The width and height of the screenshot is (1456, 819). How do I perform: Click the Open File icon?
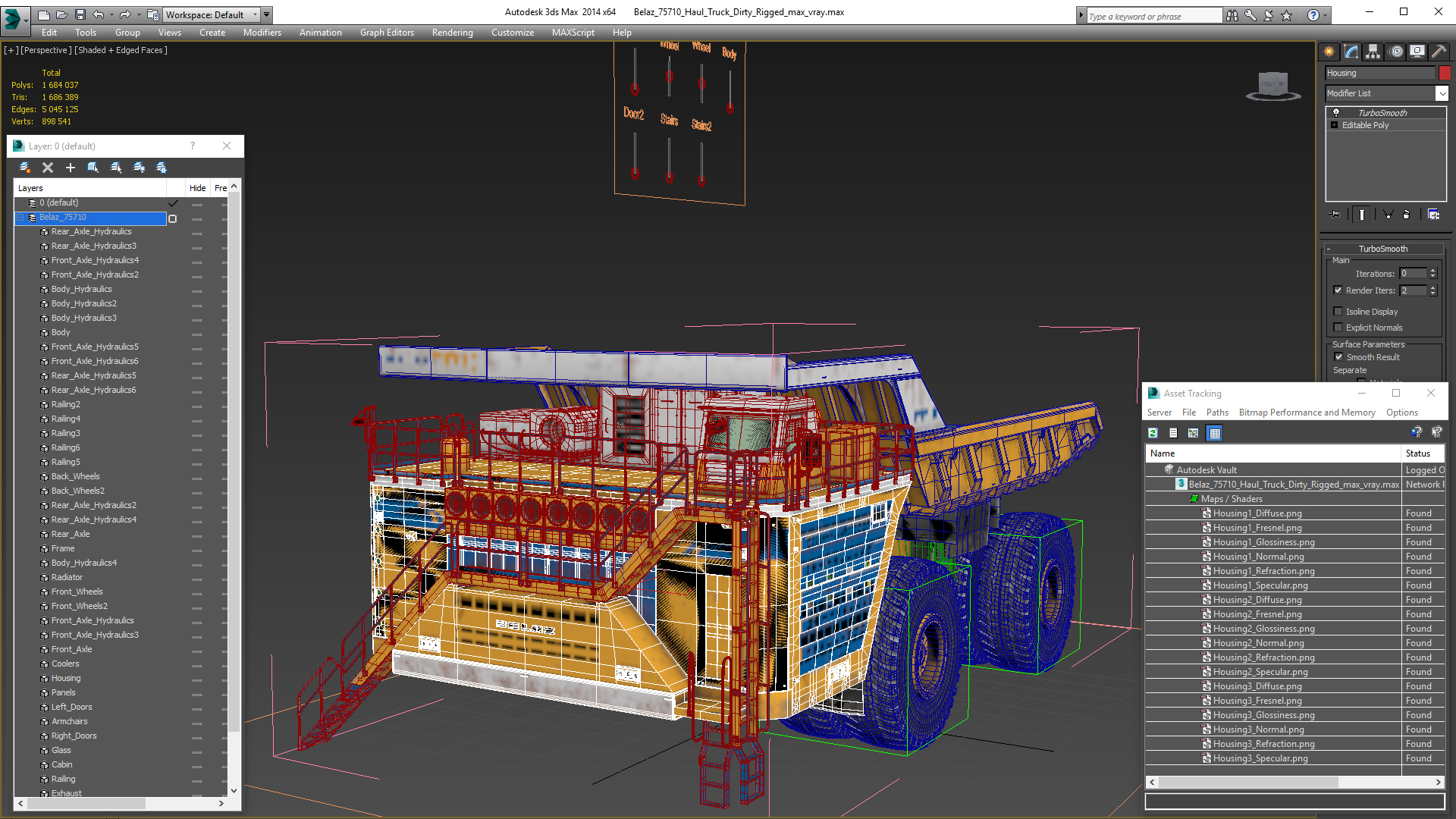[x=61, y=14]
